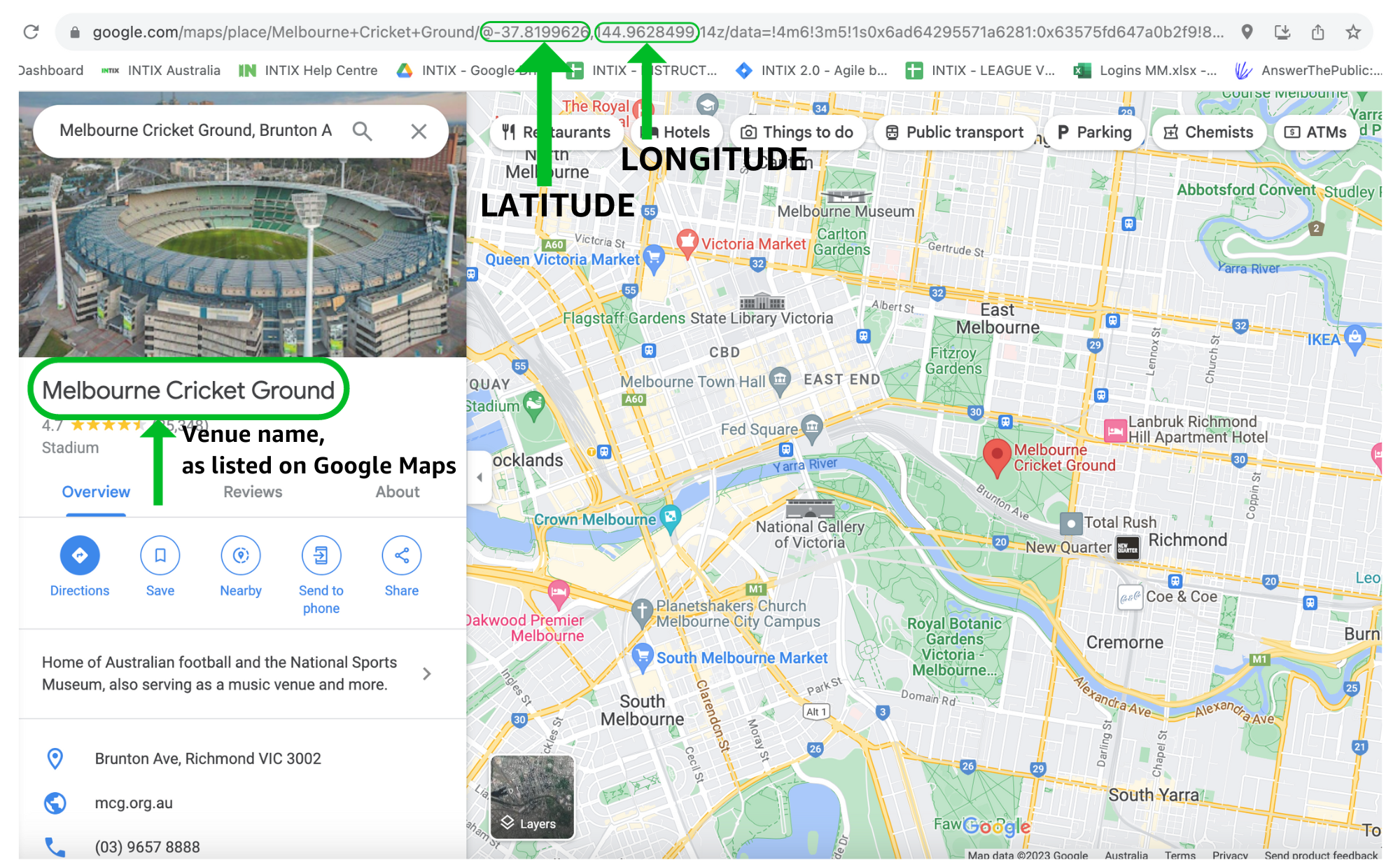Viewport: 1400px width, 867px height.
Task: Click the Terms link at the map footer
Action: click(x=1180, y=855)
